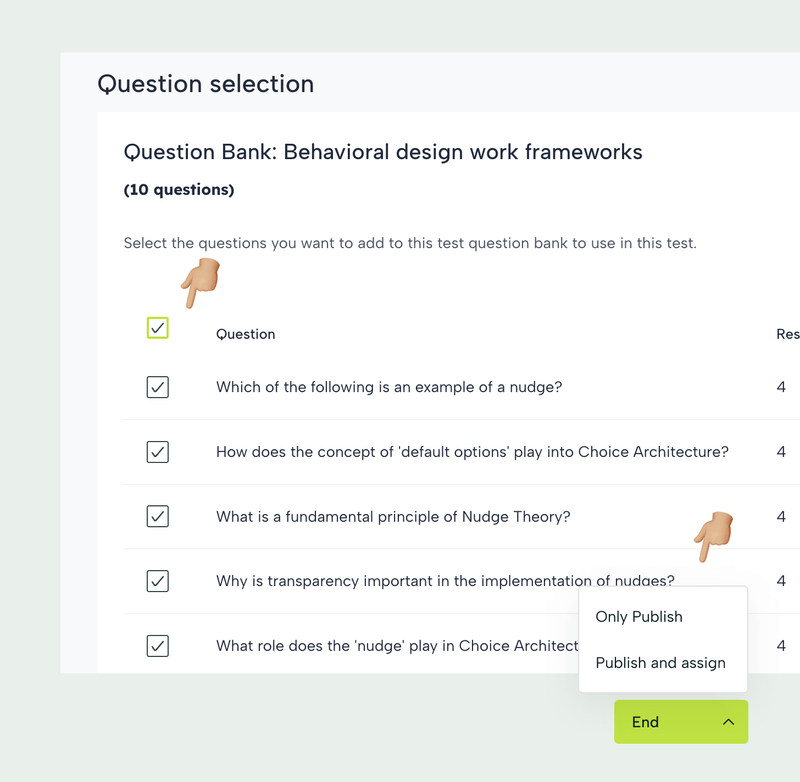Open the 'example of a nudge' question text

[x=389, y=387]
